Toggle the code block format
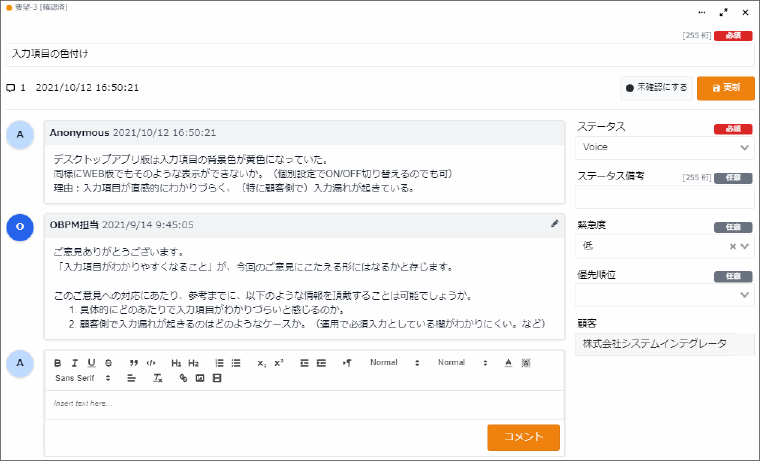Viewport: 760px width, 461px height. (150, 362)
